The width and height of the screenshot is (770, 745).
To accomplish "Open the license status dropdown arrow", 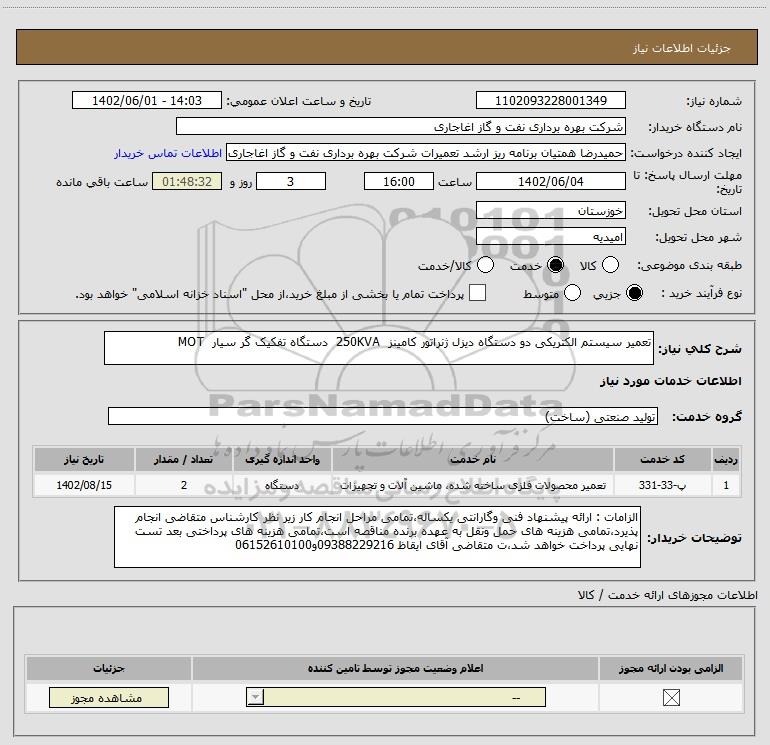I will coord(255,697).
